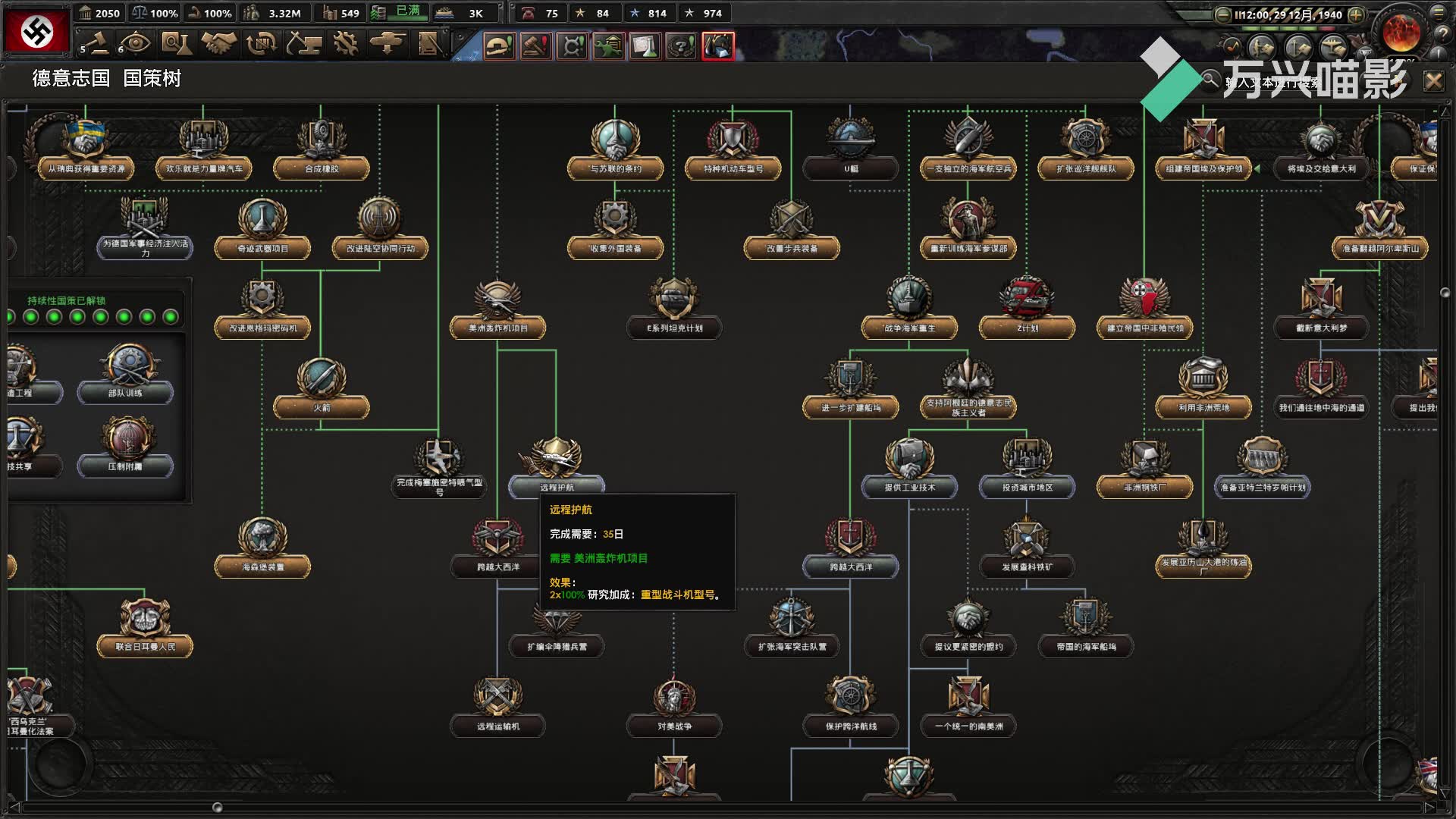Select the 改进陆空协同行动 focus

(x=380, y=230)
